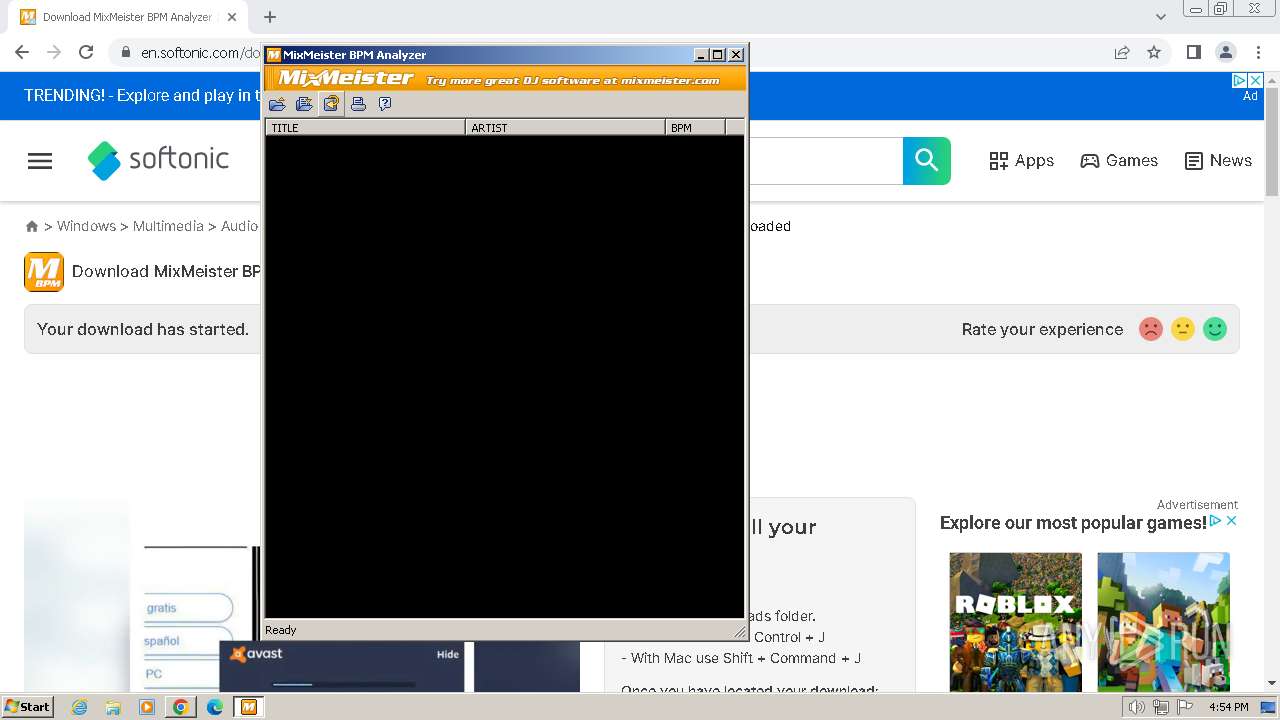Open the Apps menu on Softonic
Viewport: 1280px width, 720px height.
point(1021,161)
